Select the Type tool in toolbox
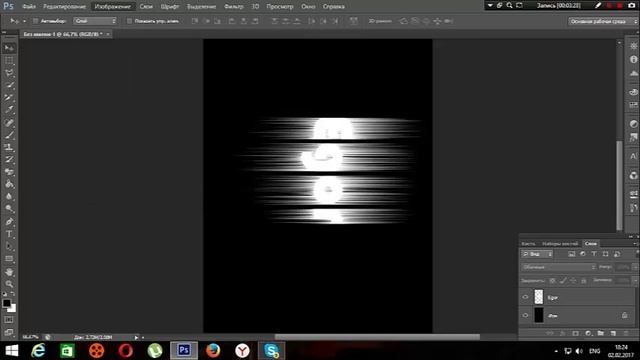Image resolution: width=640 pixels, height=360 pixels. click(x=9, y=234)
